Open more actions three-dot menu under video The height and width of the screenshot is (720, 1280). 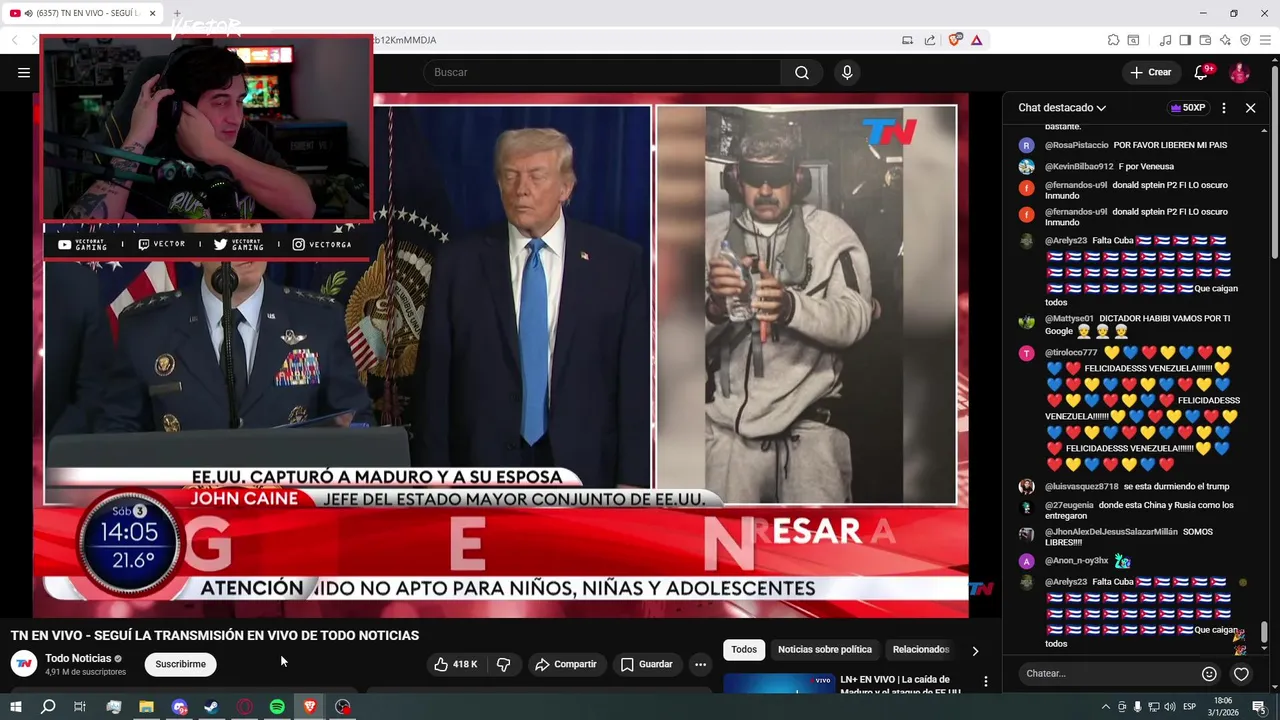pyautogui.click(x=700, y=664)
